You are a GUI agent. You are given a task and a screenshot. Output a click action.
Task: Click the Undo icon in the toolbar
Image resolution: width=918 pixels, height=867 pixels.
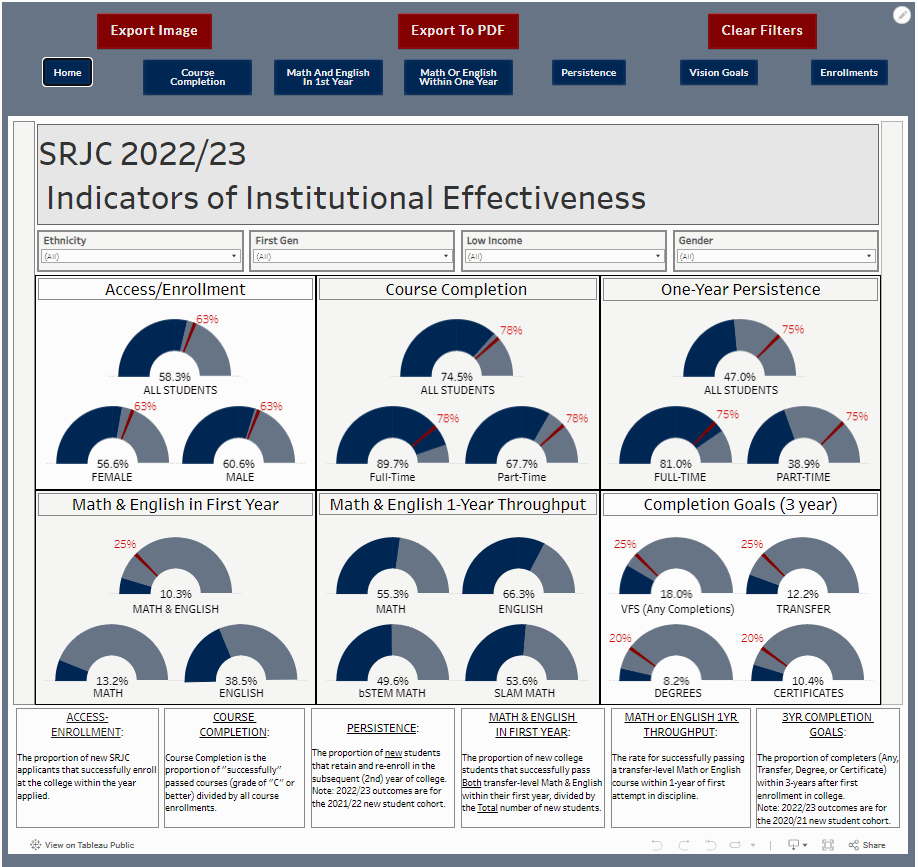(657, 845)
